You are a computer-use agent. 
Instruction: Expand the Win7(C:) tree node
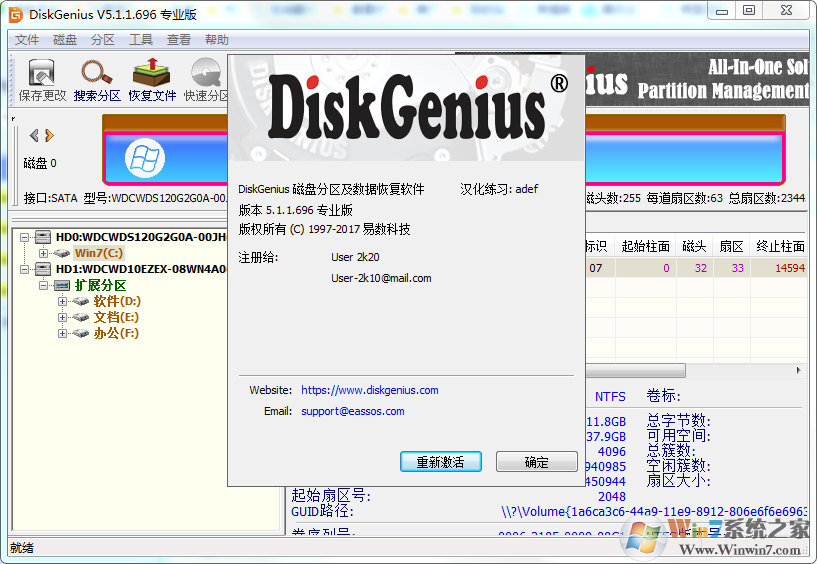pyautogui.click(x=43, y=253)
